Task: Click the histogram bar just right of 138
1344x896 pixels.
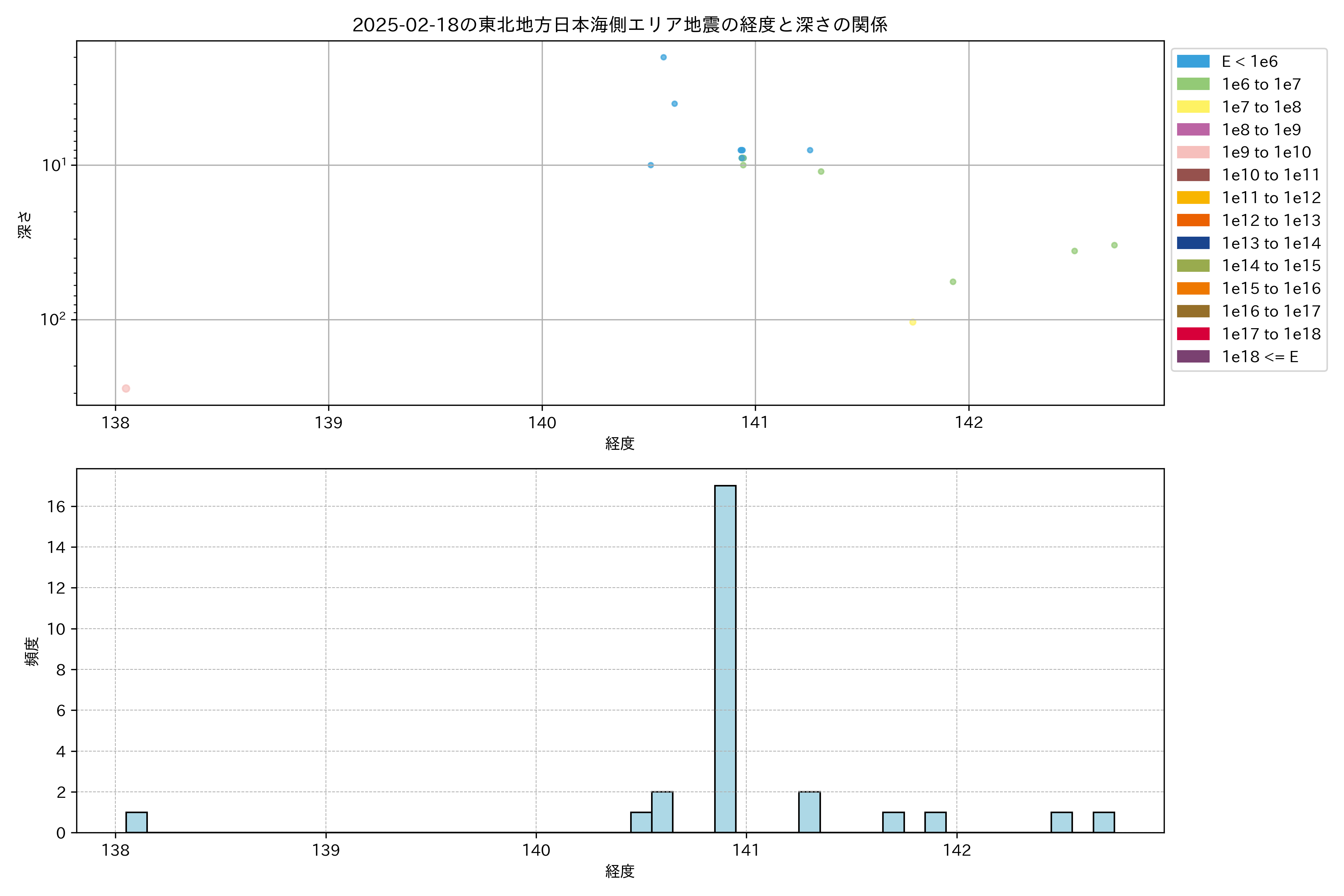Action: point(136,822)
